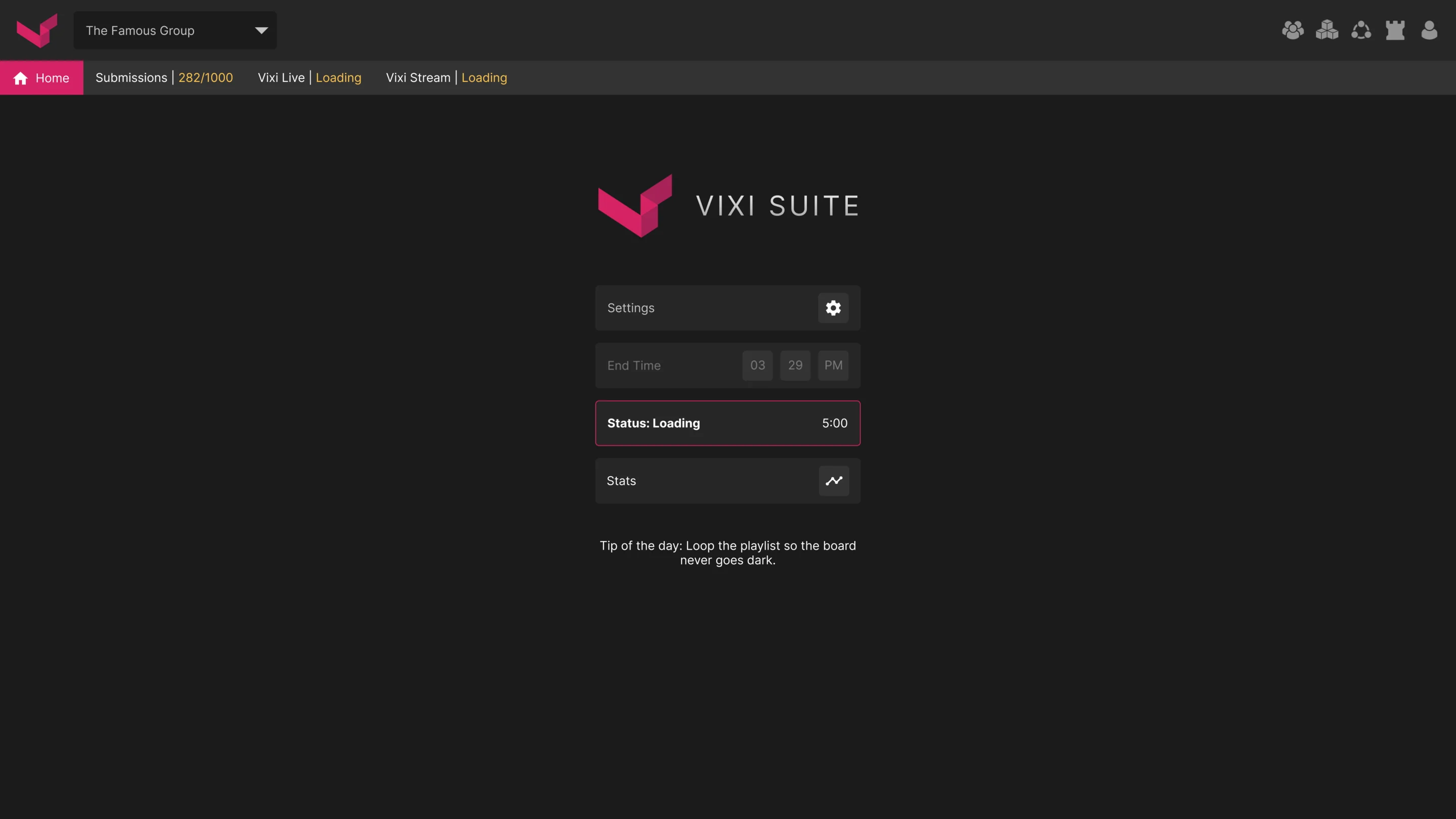Screen dimensions: 1456x819
Task: Open the stacked cubes icon in header
Action: (x=1327, y=30)
